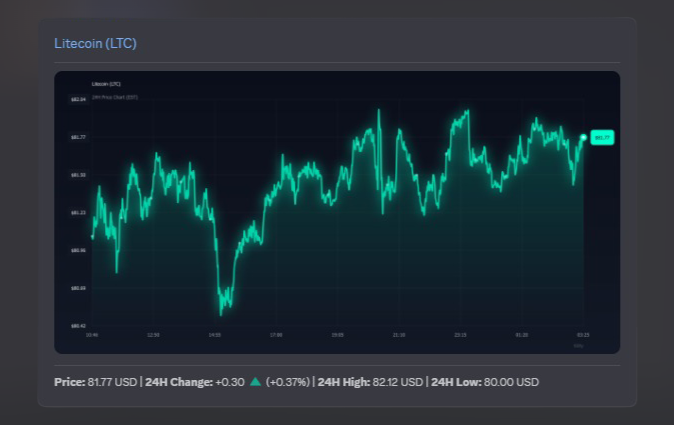Screen dimensions: 674x425
Task: Click the 'Price:' label in the footer
Action: [70, 382]
